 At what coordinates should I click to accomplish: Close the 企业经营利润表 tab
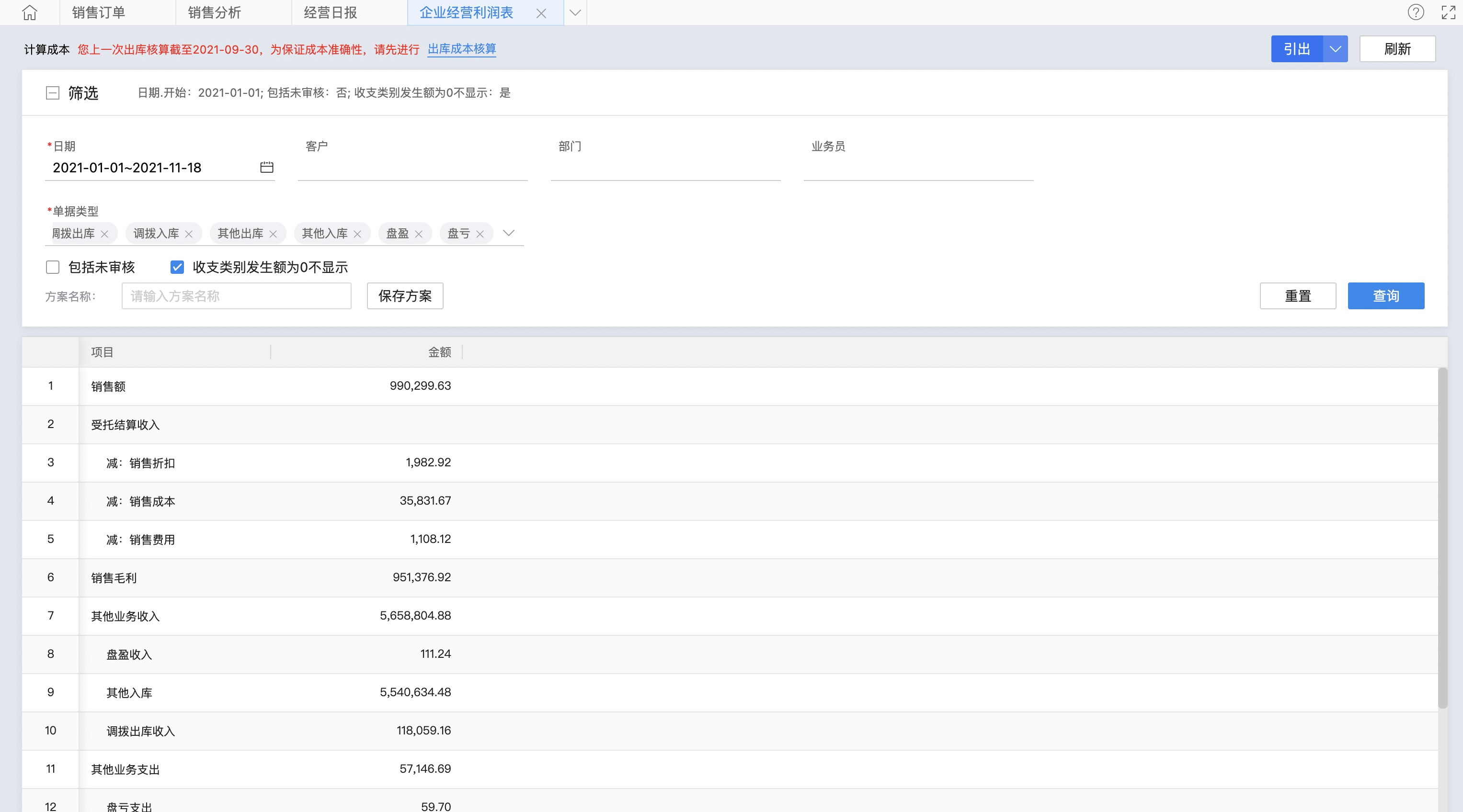pos(541,13)
